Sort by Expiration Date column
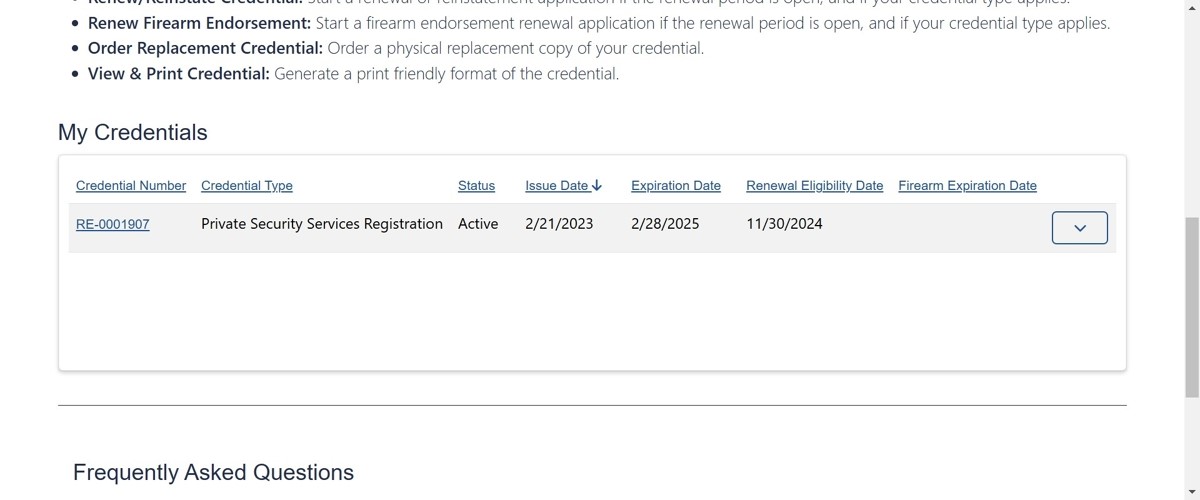The width and height of the screenshot is (1200, 500). (x=676, y=186)
